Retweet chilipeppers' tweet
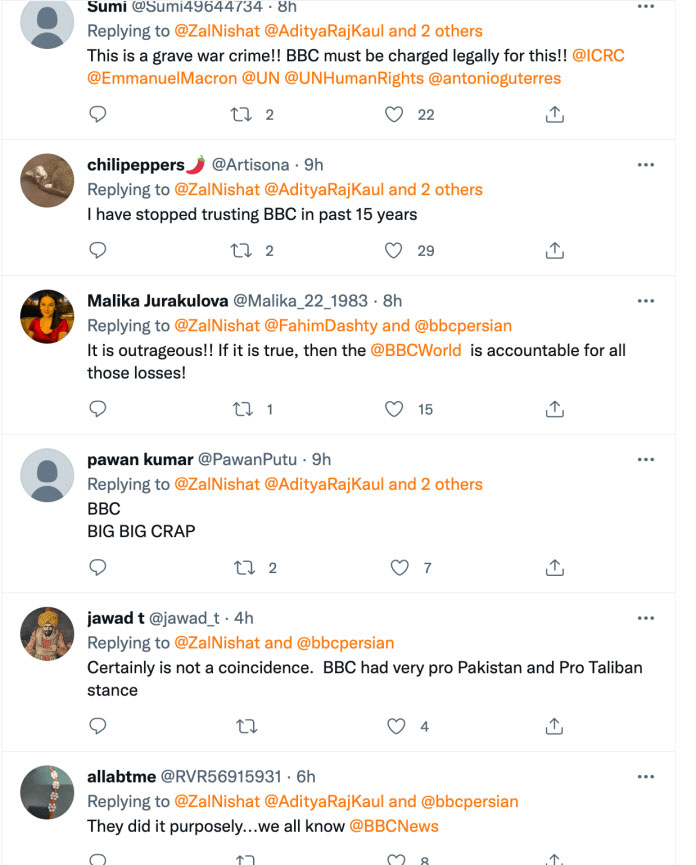696x865 pixels. tap(243, 250)
